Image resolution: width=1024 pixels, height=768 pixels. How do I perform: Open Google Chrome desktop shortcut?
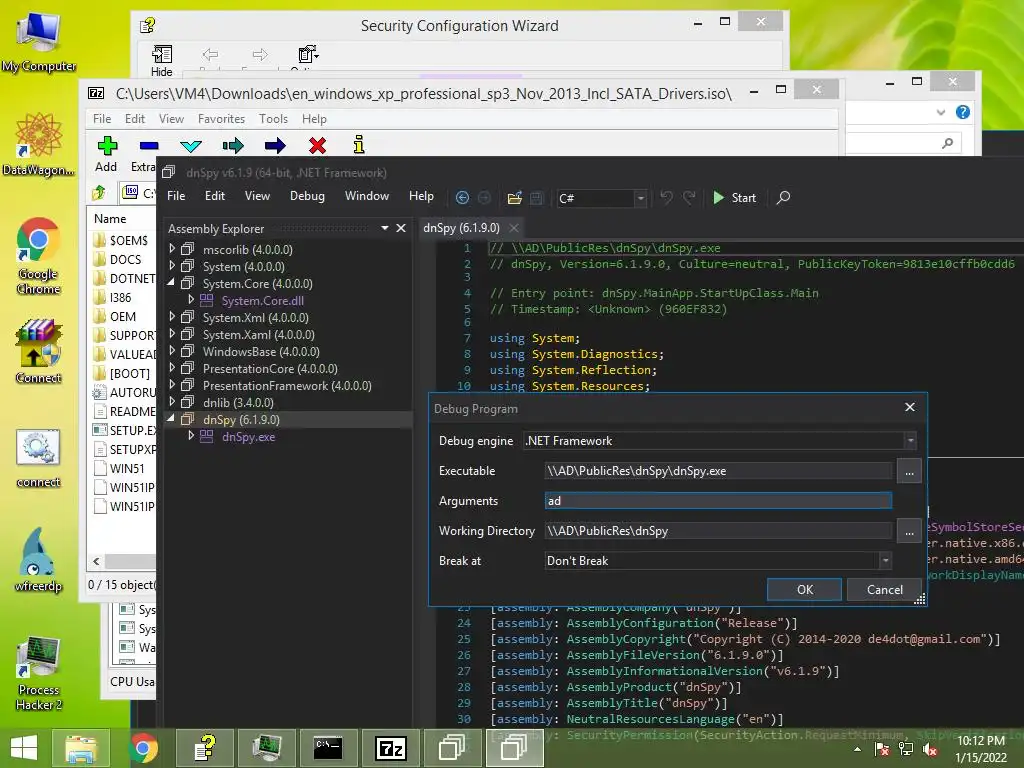[x=39, y=256]
